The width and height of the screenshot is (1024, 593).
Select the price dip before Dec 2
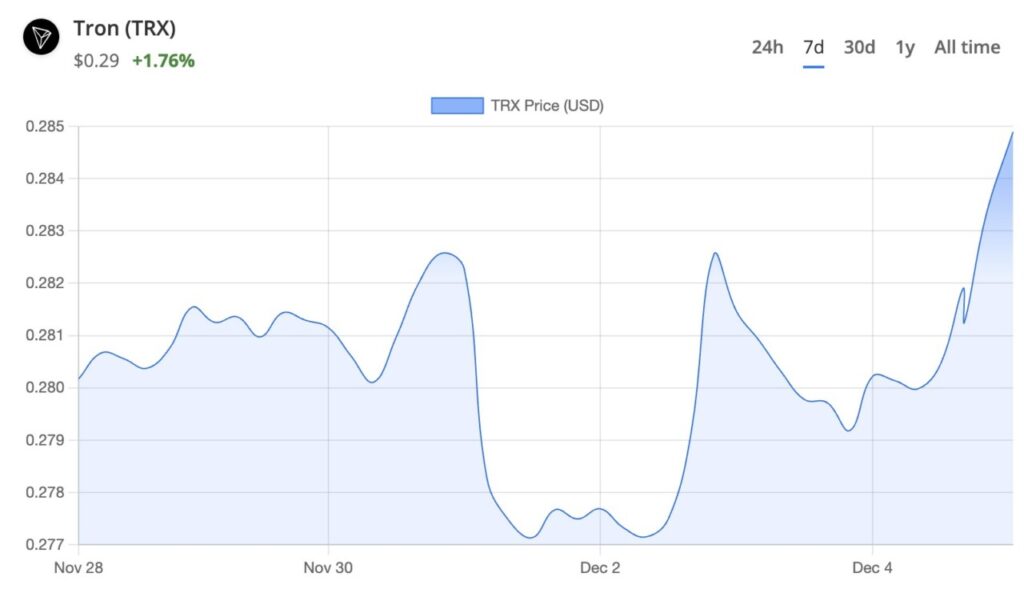click(530, 537)
